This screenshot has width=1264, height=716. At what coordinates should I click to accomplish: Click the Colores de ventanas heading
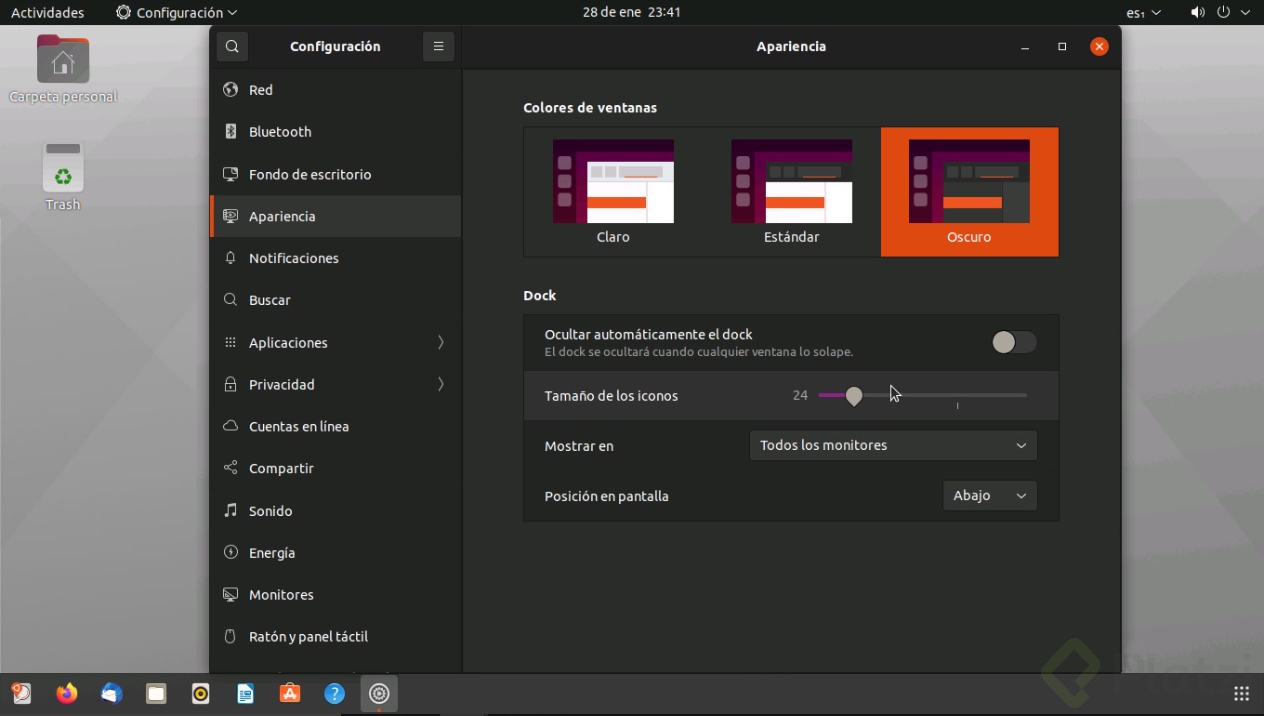point(590,108)
